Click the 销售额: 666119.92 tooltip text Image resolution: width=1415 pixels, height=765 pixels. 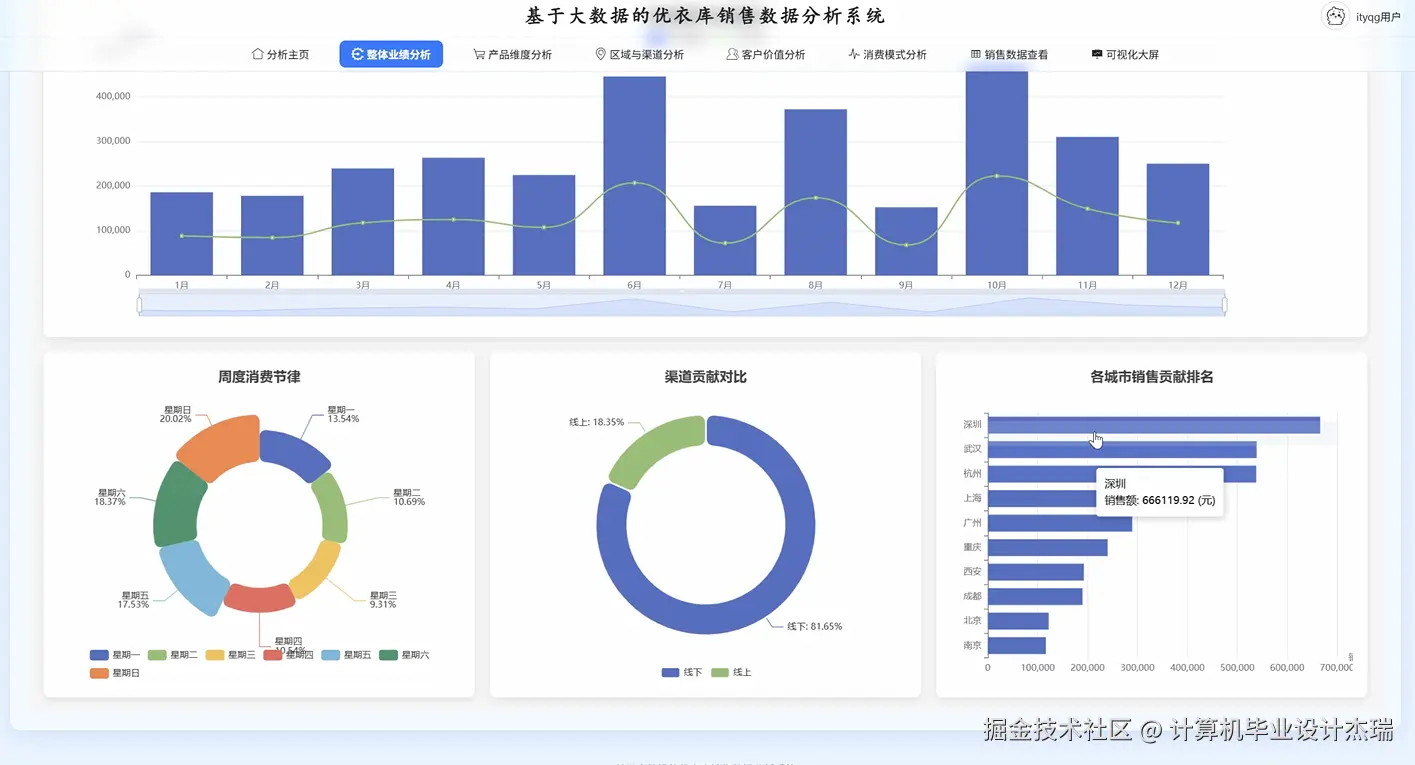tap(1159, 500)
